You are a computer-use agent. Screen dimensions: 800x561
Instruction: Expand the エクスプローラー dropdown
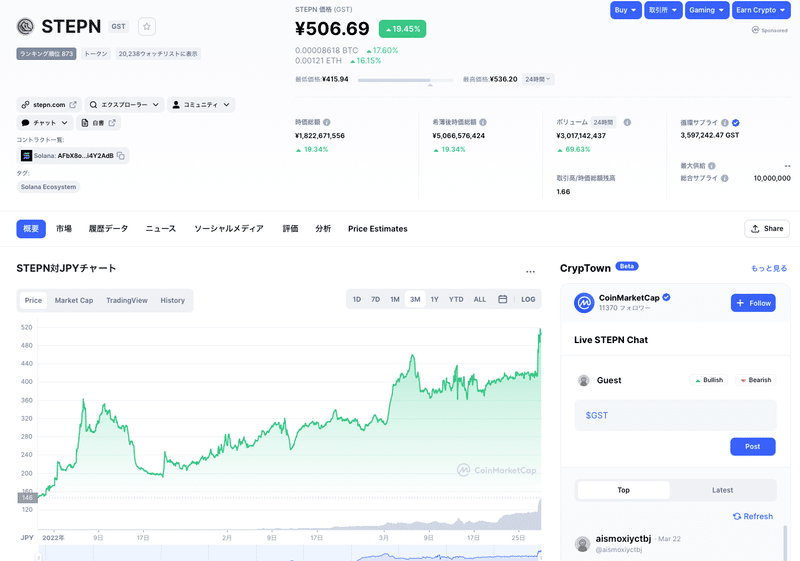click(x=124, y=105)
